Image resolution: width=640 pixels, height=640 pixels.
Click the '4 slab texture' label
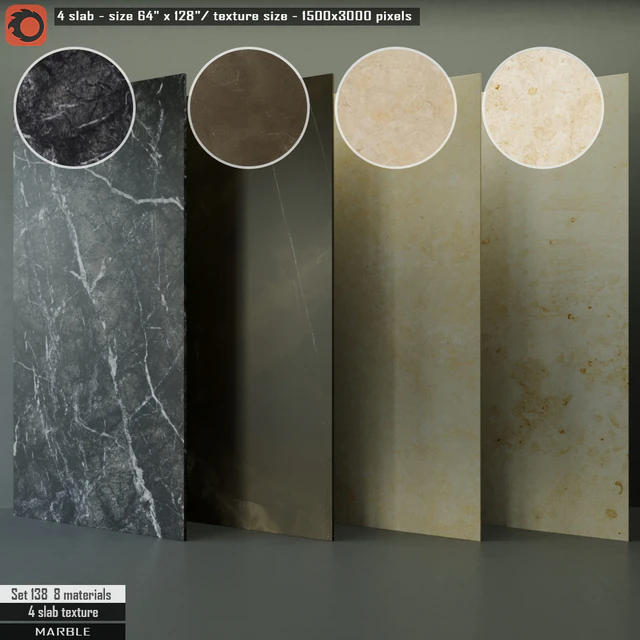(62, 612)
